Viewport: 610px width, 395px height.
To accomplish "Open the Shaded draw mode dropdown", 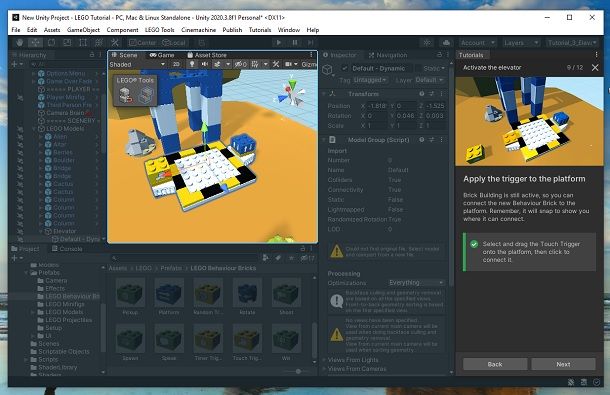I will click(137, 64).
